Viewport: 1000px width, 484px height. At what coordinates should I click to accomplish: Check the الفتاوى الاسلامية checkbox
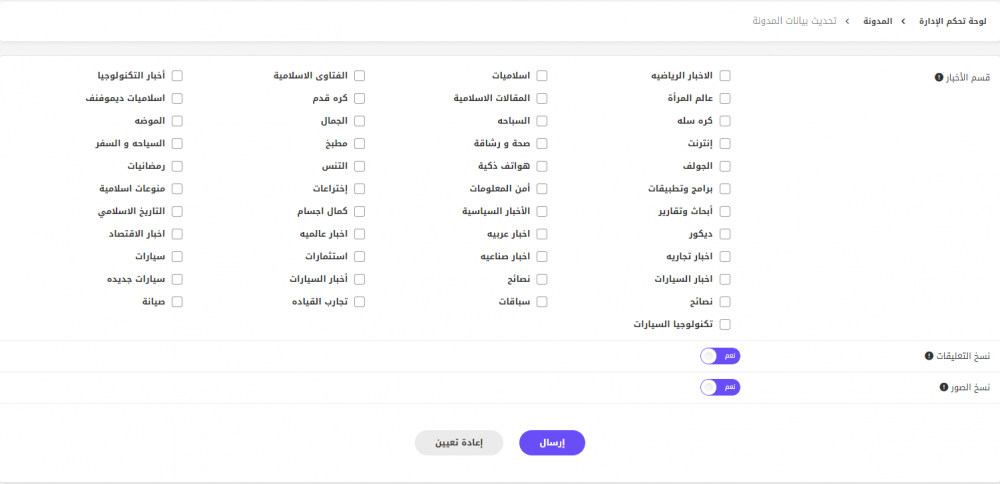[x=360, y=76]
